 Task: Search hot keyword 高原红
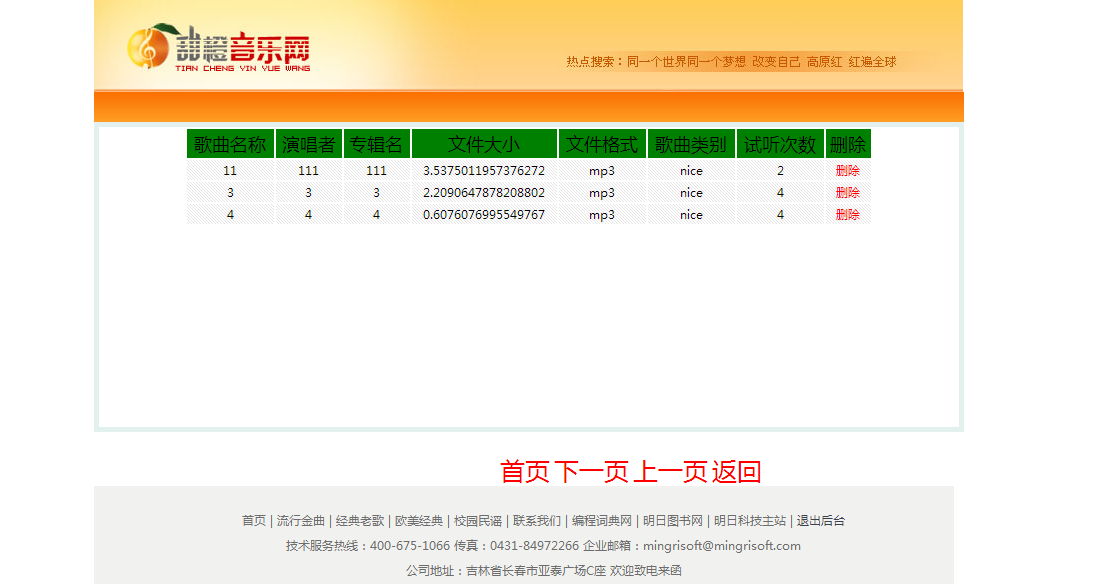(x=824, y=62)
